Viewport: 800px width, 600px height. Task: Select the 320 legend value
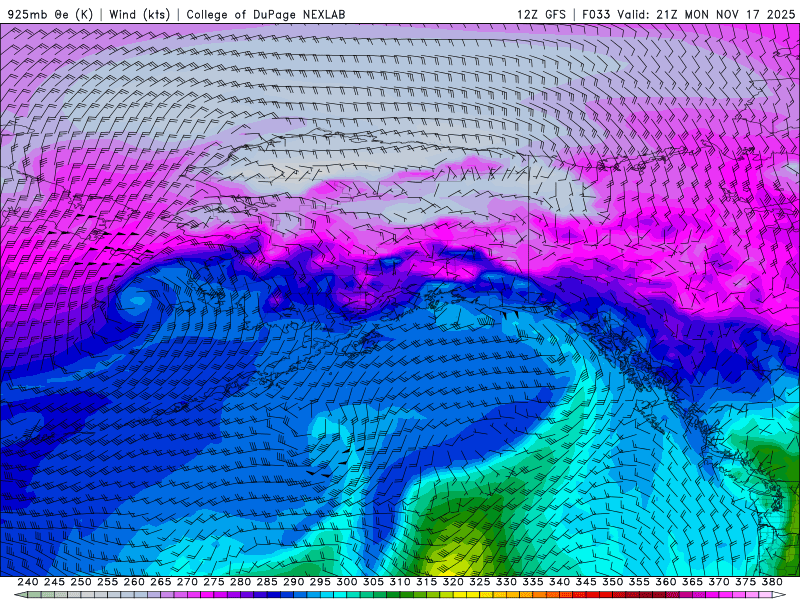point(453,582)
